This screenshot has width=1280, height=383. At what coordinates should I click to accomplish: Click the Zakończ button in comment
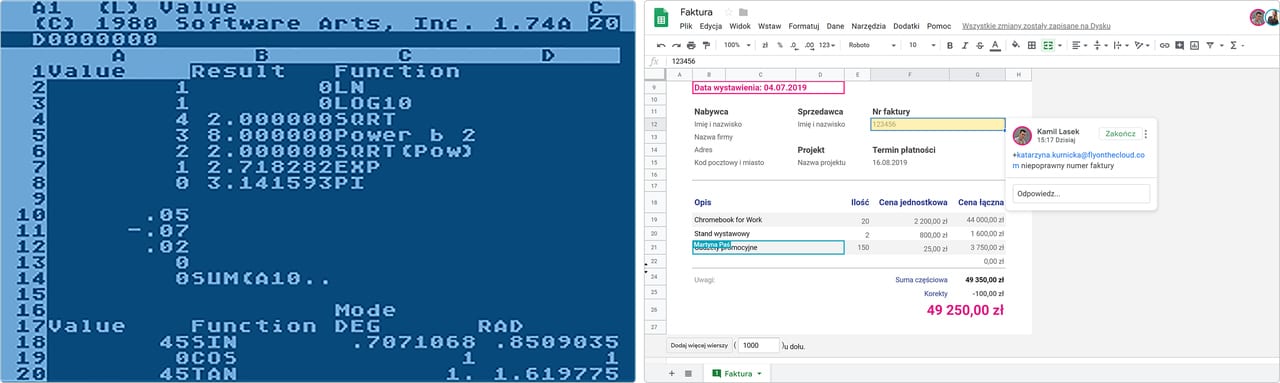(1120, 134)
